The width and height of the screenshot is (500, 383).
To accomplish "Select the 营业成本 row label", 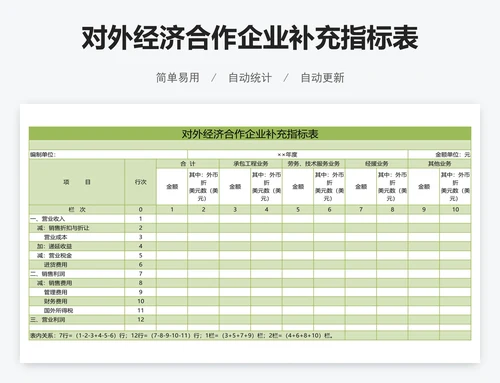I will [77, 237].
